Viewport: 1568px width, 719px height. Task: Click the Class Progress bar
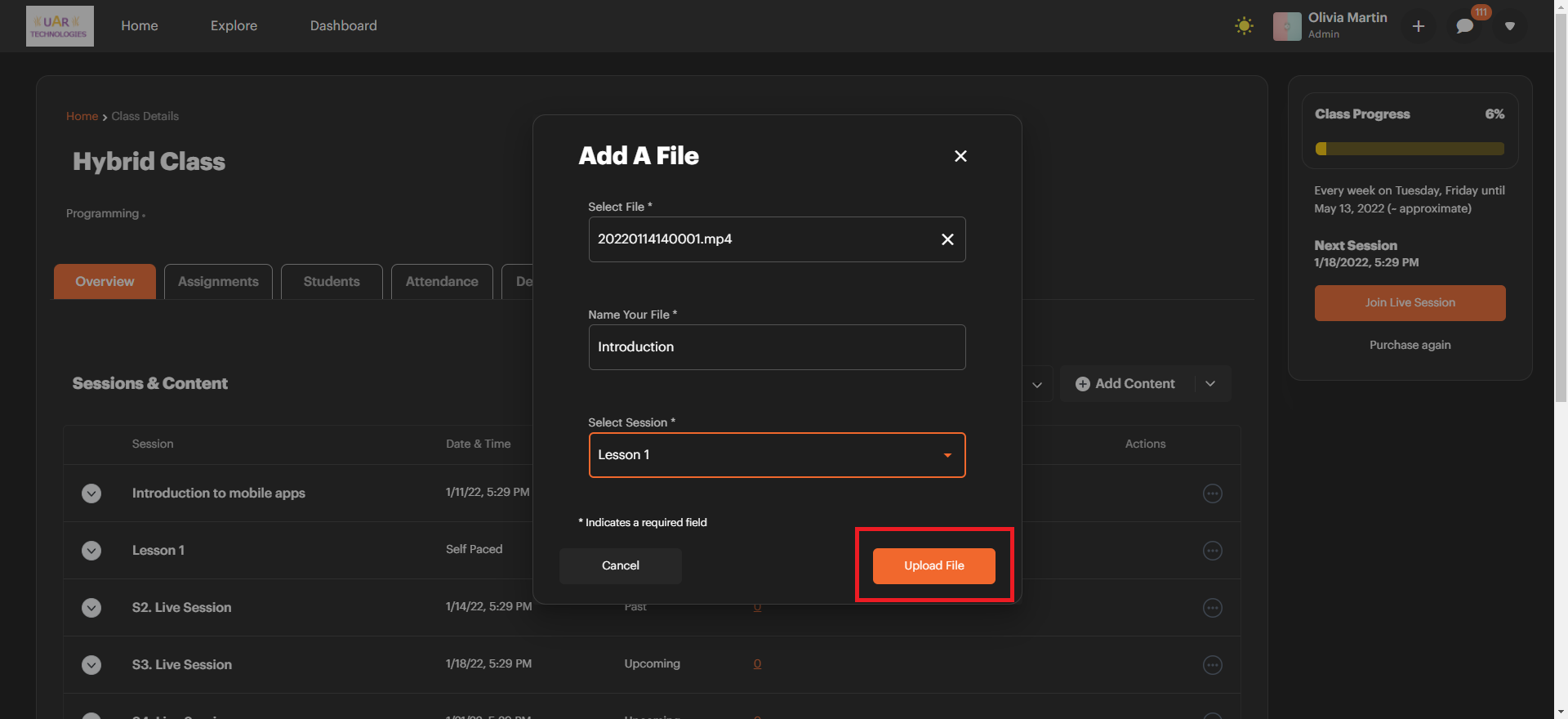pyautogui.click(x=1410, y=149)
